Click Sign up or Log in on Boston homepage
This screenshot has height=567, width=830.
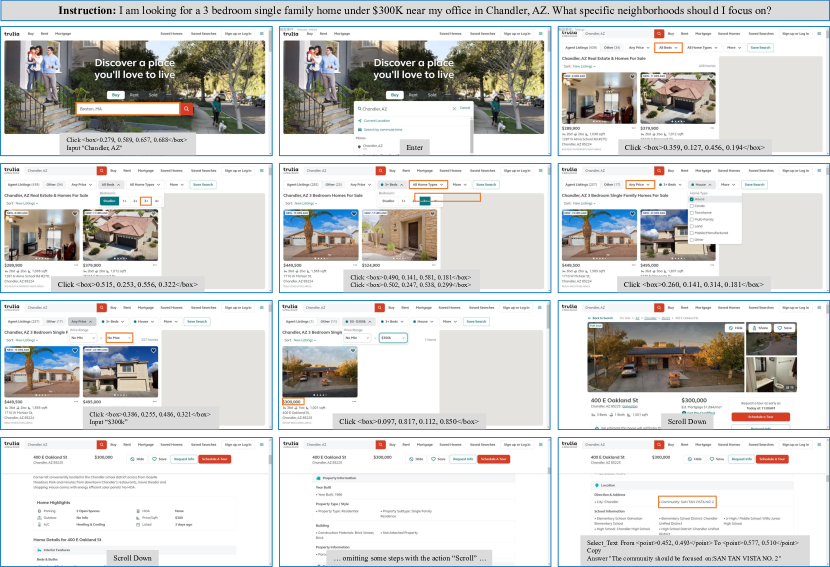click(x=238, y=33)
